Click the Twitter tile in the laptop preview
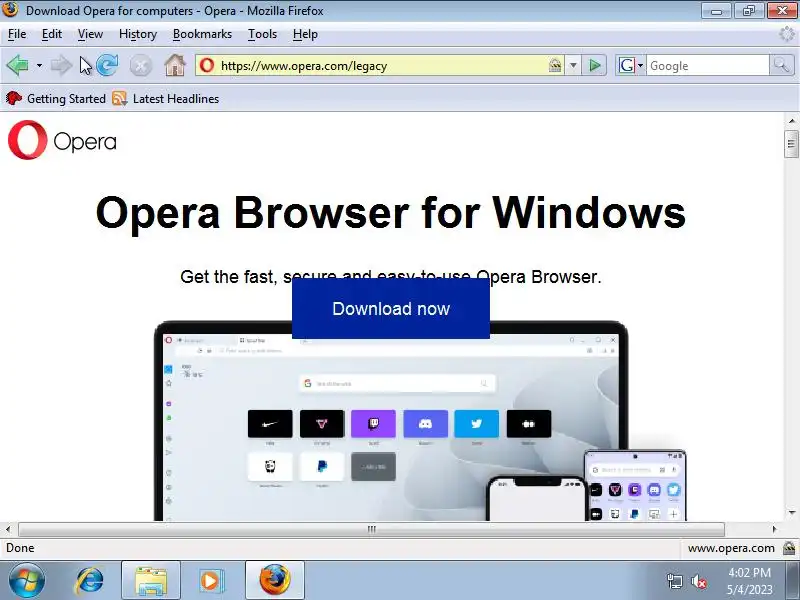Screen dimensions: 800x600 click(x=477, y=423)
